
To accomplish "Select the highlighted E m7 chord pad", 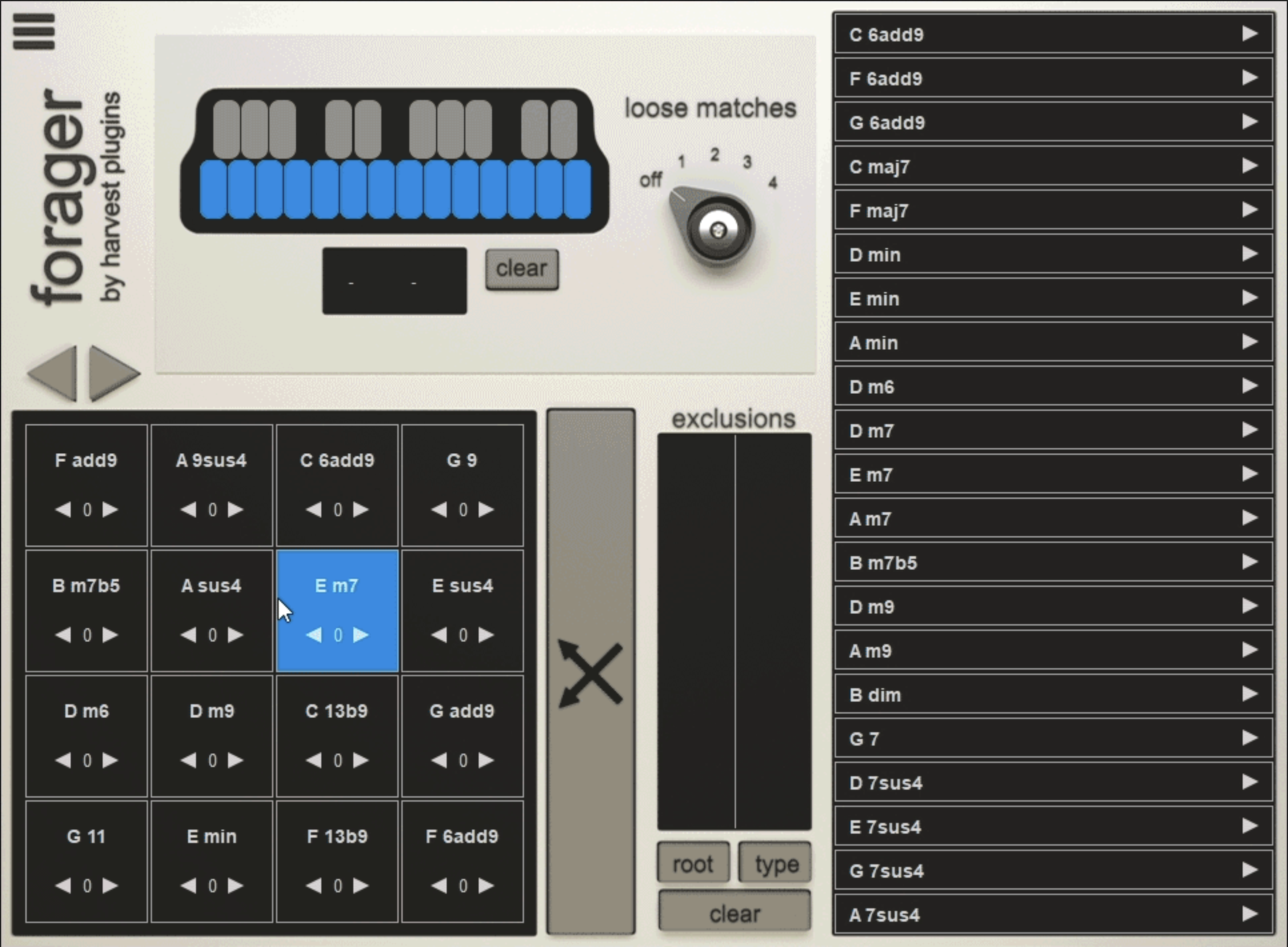I will click(337, 586).
